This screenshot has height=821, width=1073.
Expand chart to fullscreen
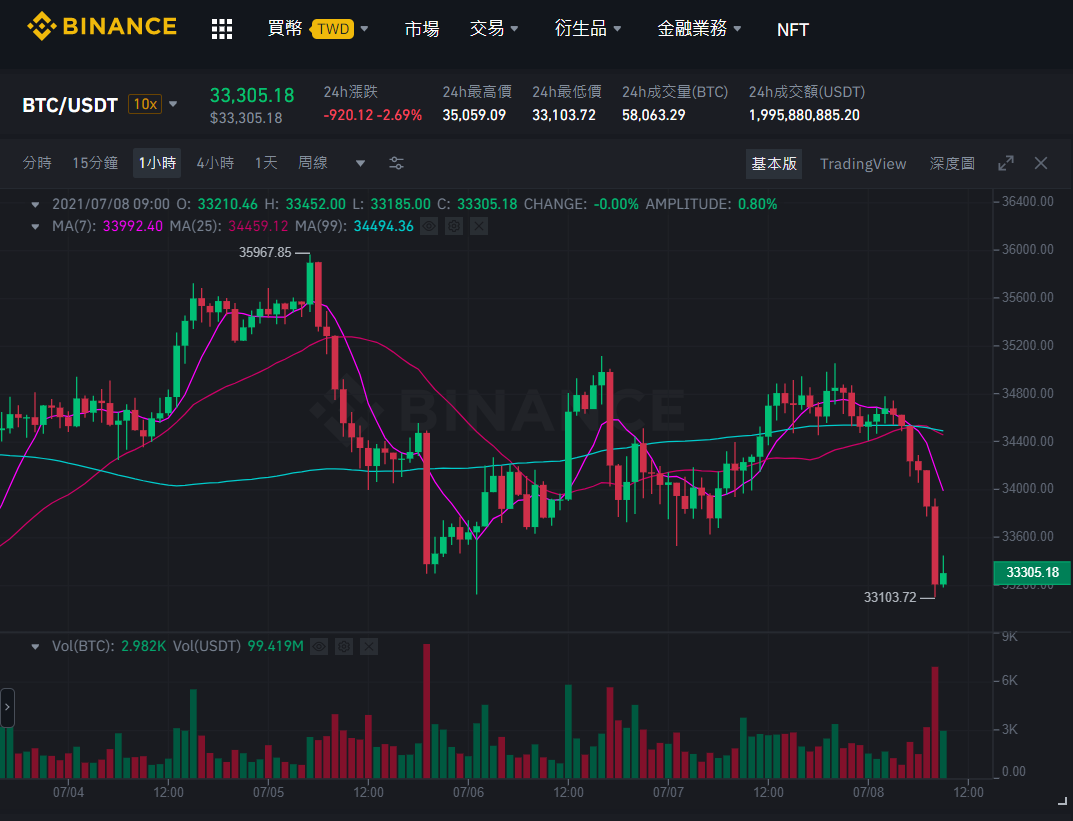[1005, 164]
